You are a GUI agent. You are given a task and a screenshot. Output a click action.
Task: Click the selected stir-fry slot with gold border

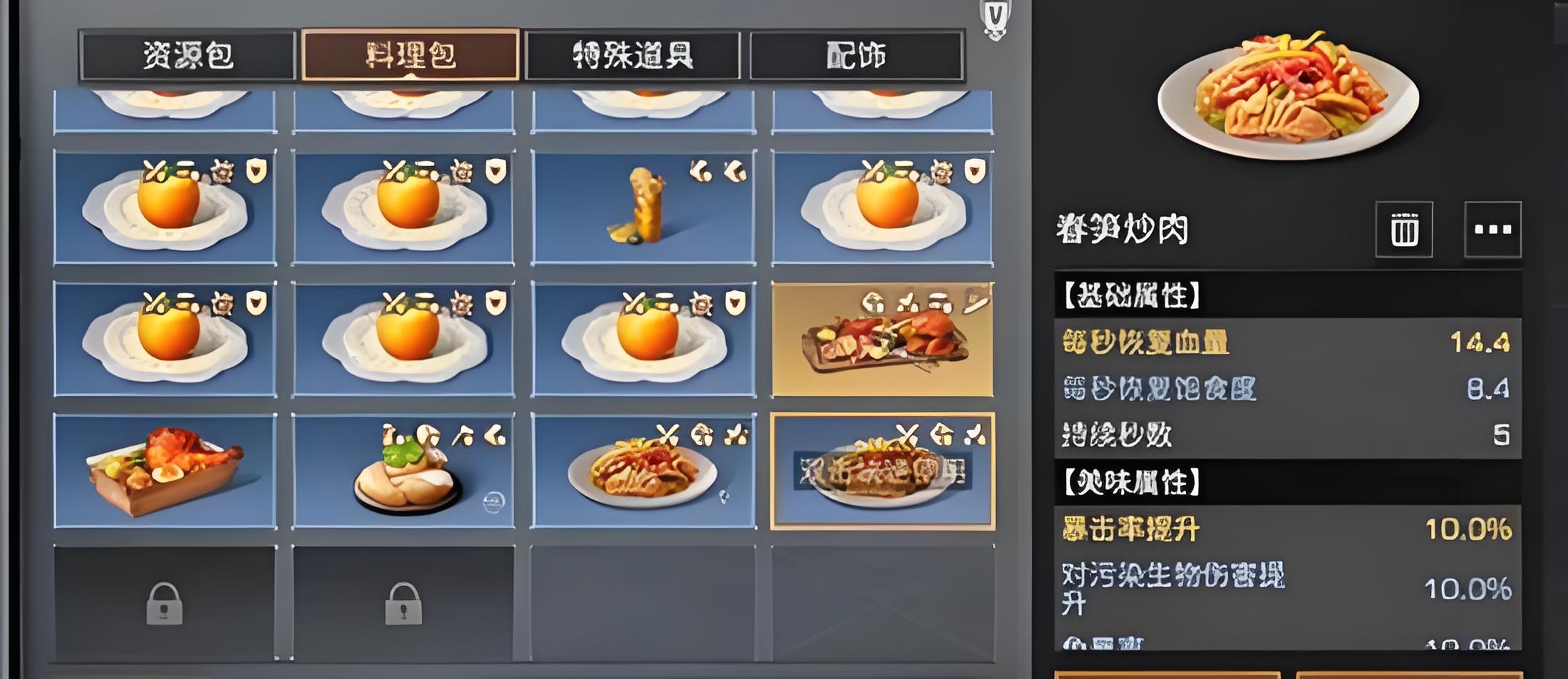882,471
